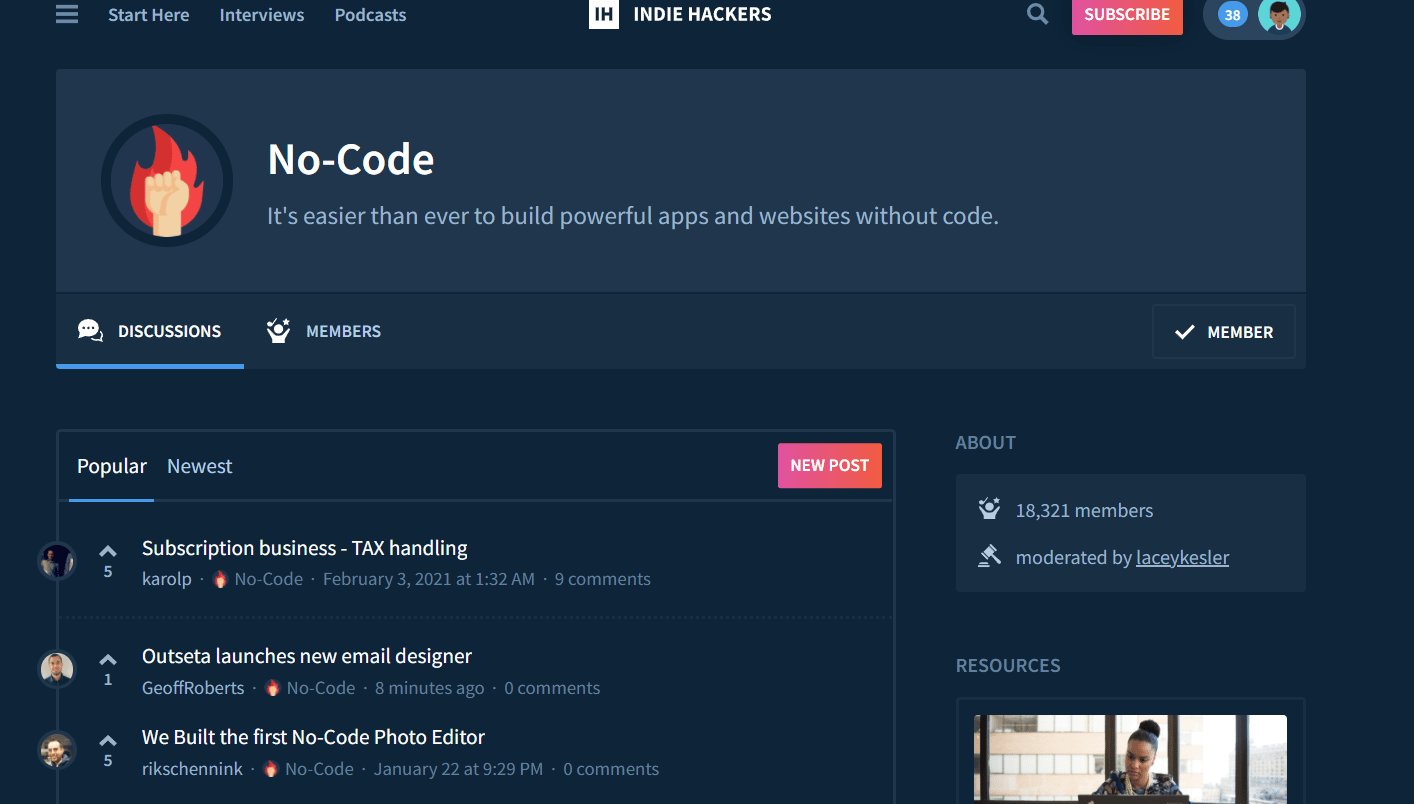Click the Indie Hackers IH logo
Image resolution: width=1414 pixels, height=804 pixels.
click(604, 14)
